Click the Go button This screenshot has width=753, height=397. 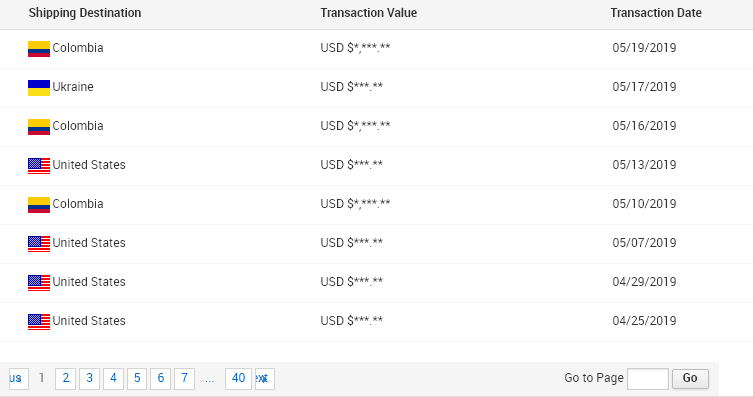point(690,379)
